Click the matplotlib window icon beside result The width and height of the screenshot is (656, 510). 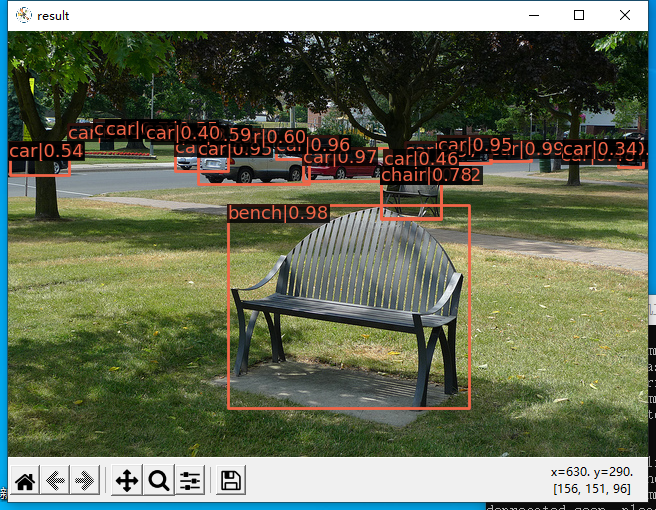tap(24, 15)
